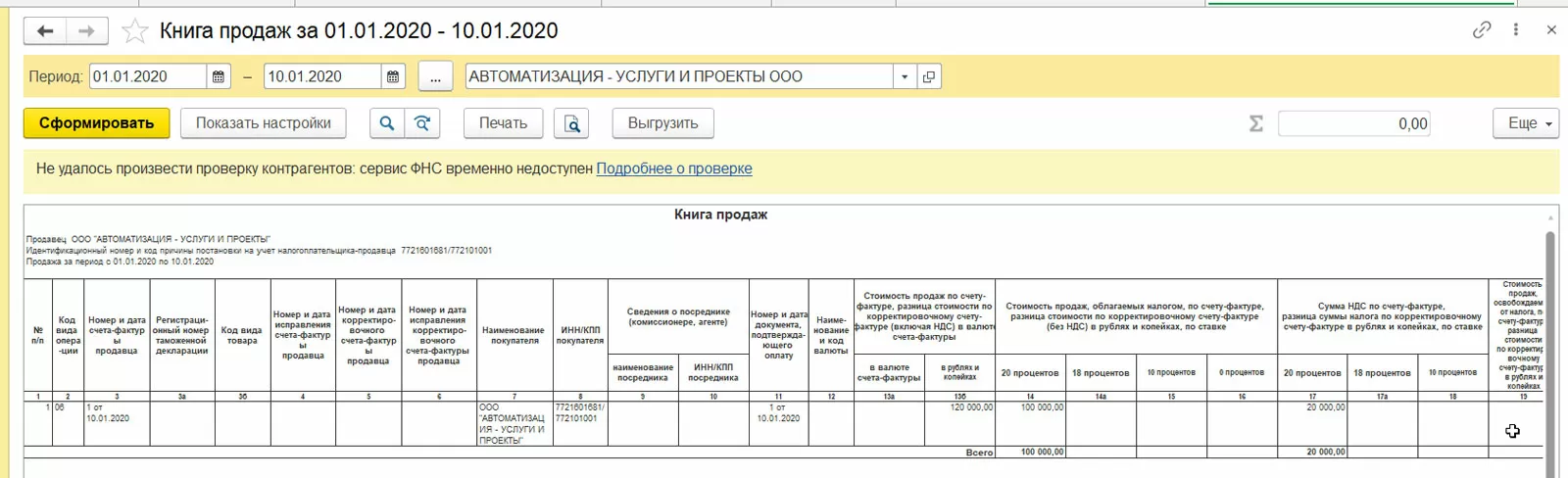Open the Еще dropdown menu
Image resolution: width=1568 pixels, height=478 pixels.
(x=1526, y=123)
